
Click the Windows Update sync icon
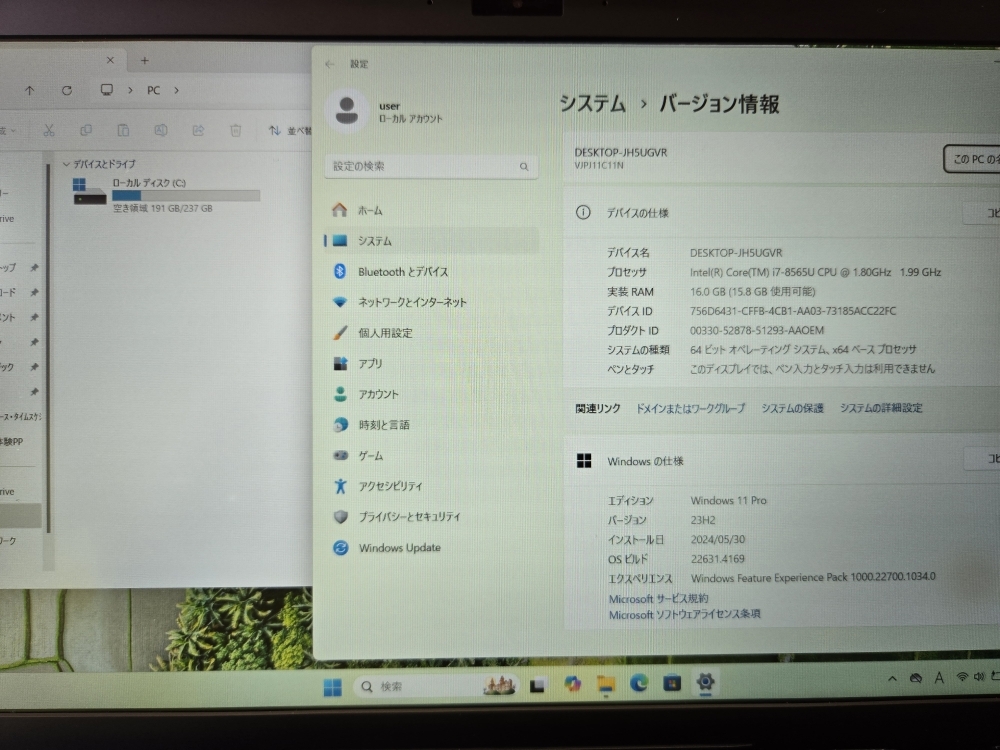341,548
